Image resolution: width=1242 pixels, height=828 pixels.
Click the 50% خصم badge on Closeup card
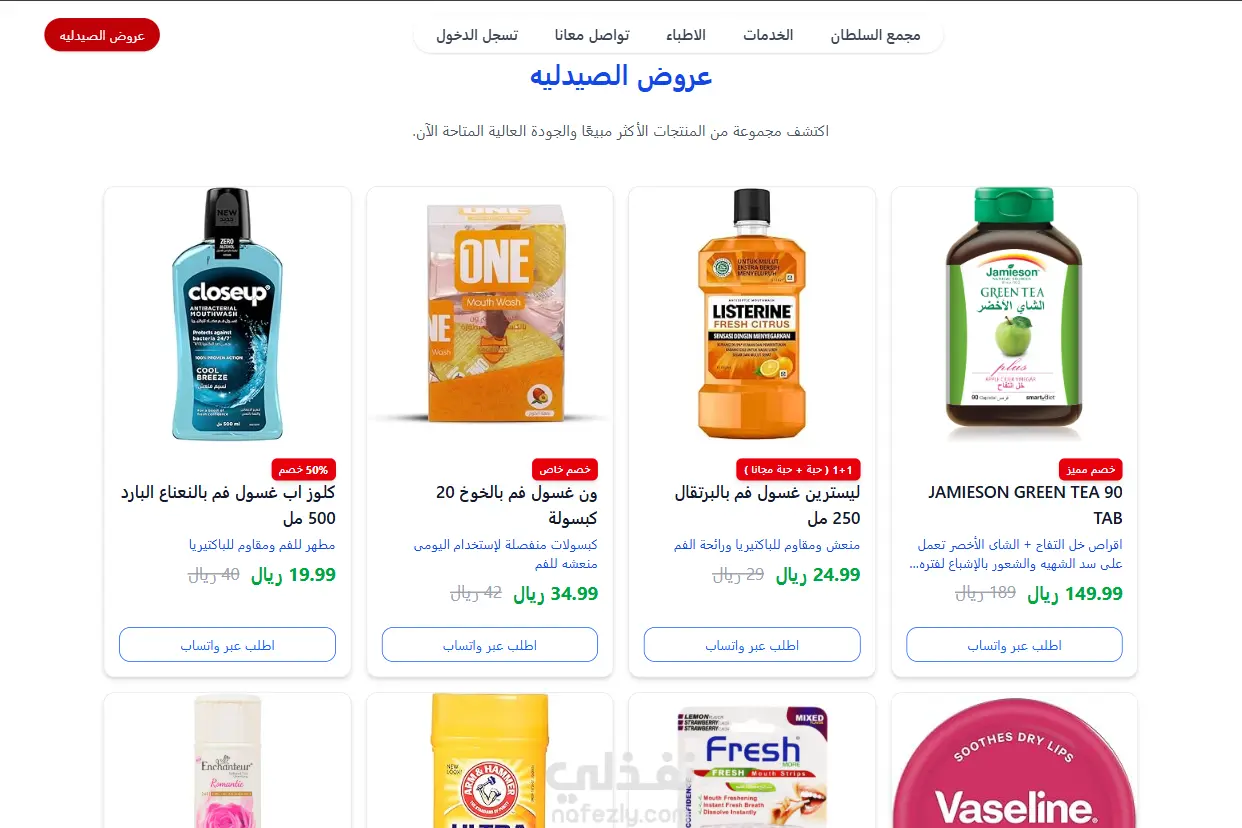(304, 469)
